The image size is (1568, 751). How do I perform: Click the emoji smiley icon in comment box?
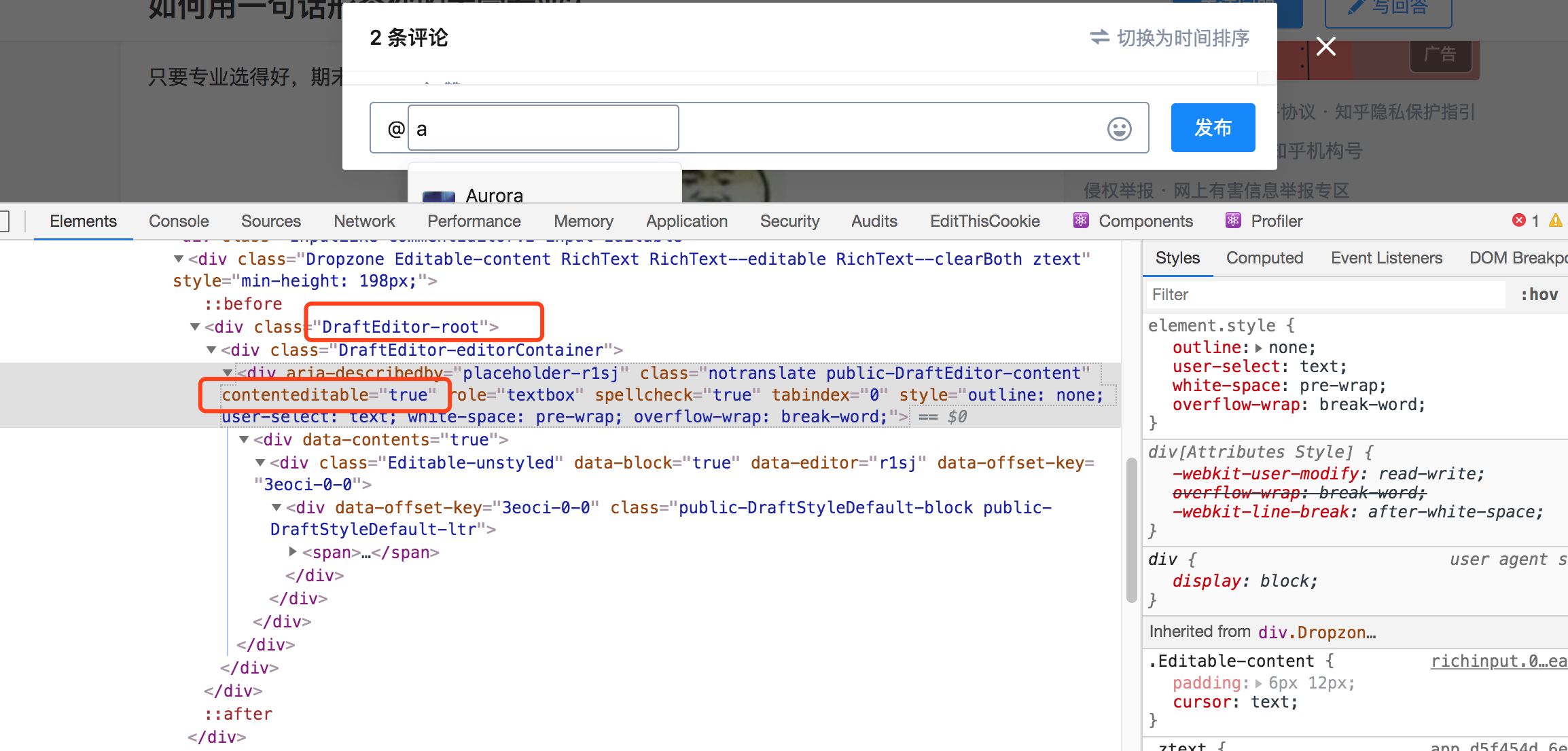(x=1119, y=128)
